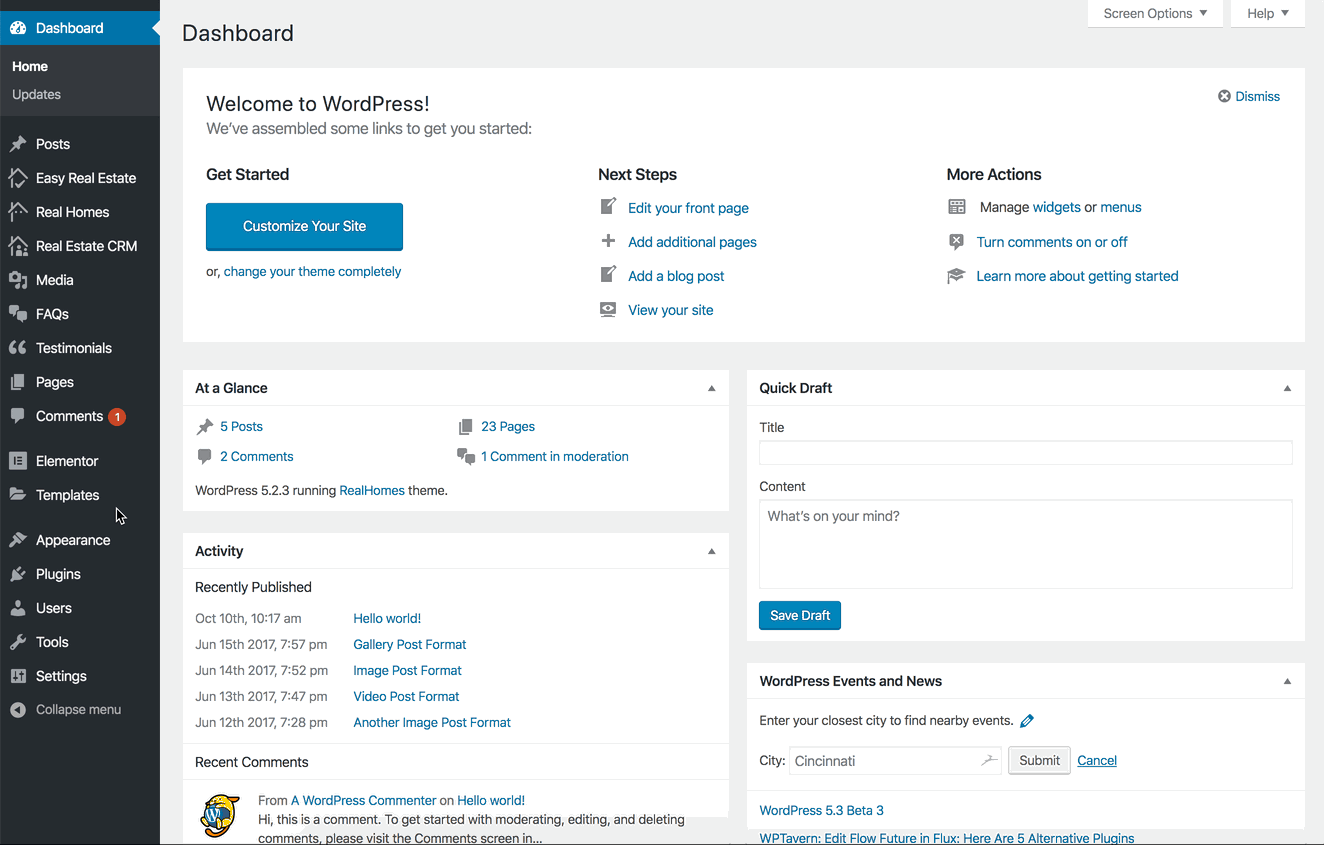The width and height of the screenshot is (1324, 845).
Task: Click the Dashboard gauge icon in sidebar
Action: click(18, 28)
